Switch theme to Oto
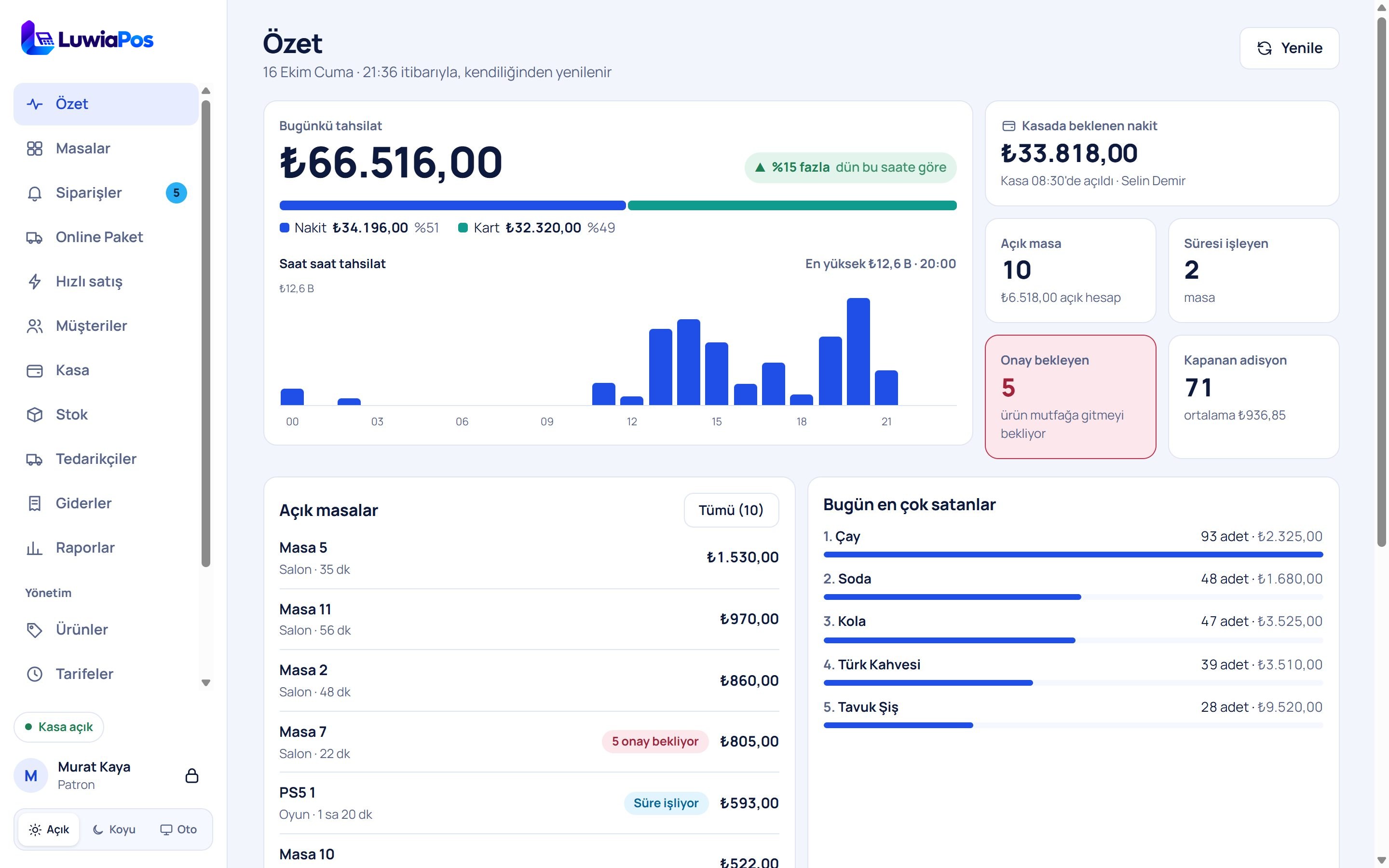Viewport: 1389px width, 868px height. [x=178, y=829]
